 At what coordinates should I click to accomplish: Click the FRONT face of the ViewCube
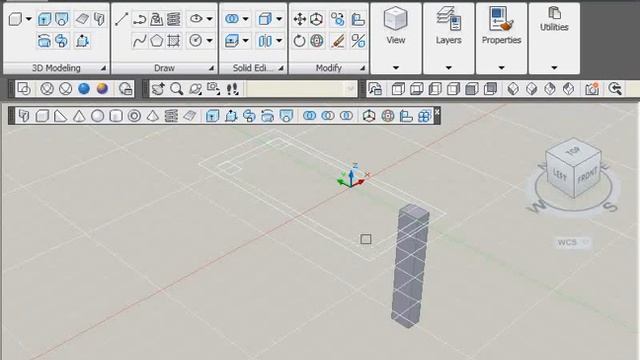click(x=587, y=176)
